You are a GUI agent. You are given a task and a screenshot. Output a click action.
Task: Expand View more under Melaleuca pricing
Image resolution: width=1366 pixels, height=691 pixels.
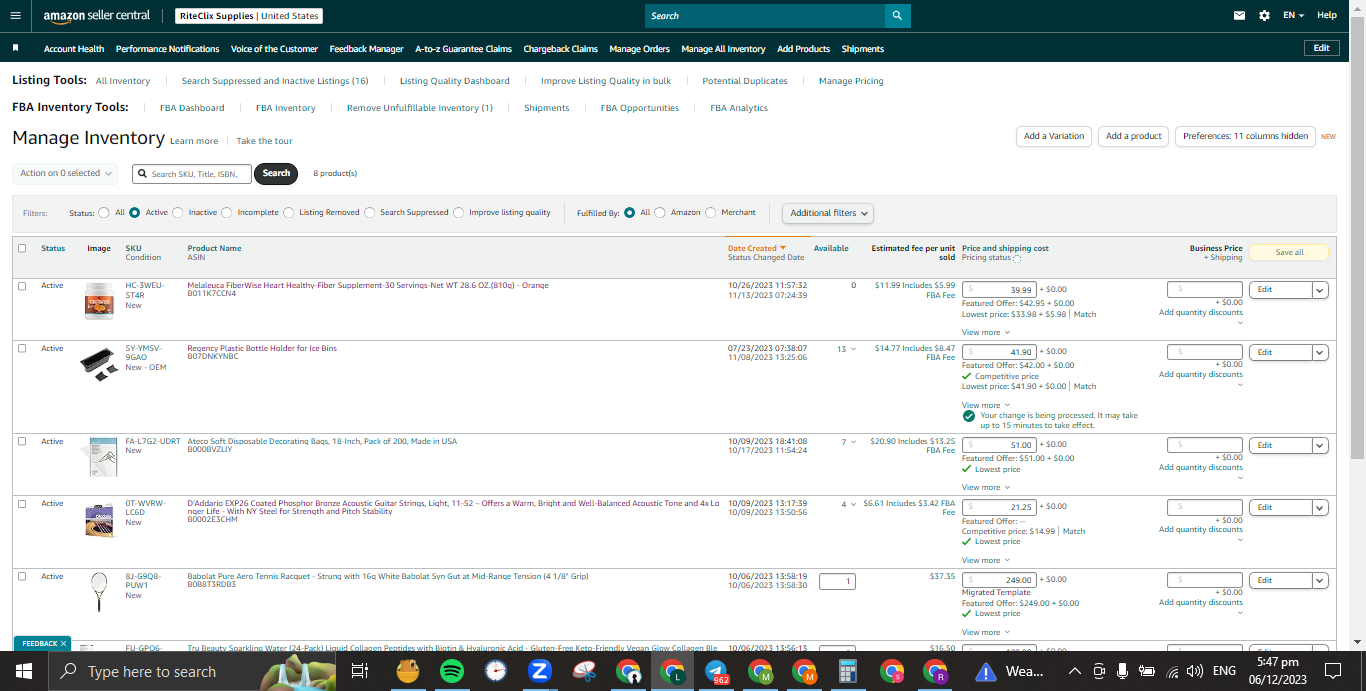tap(985, 332)
